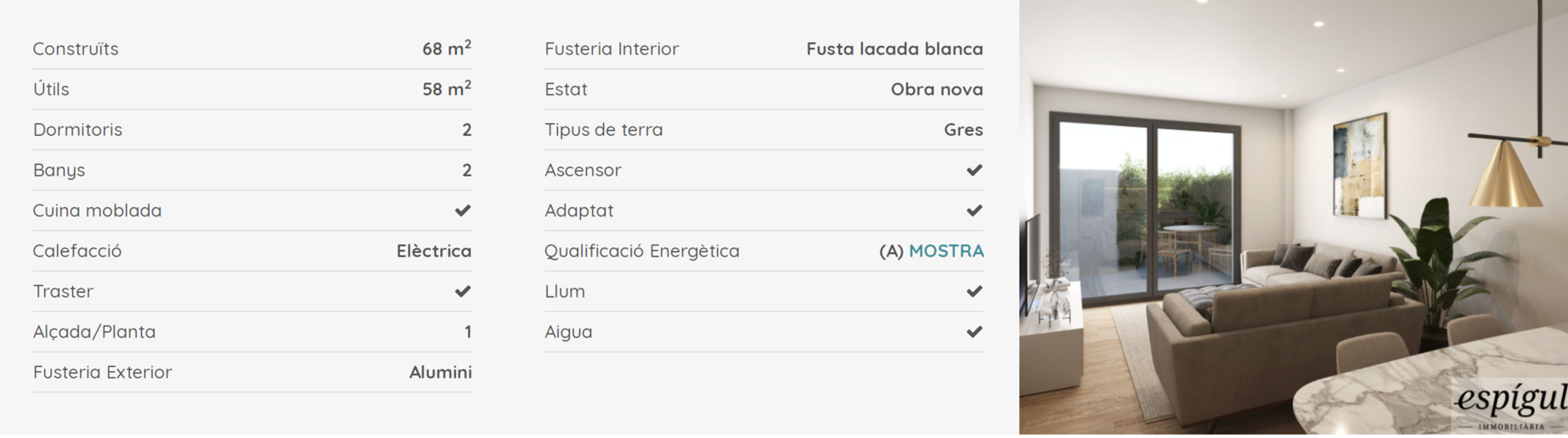Click the Aigua checkmark icon

pos(974,332)
